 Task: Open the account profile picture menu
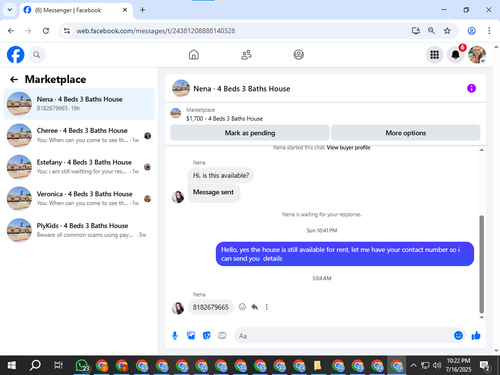[x=477, y=55]
